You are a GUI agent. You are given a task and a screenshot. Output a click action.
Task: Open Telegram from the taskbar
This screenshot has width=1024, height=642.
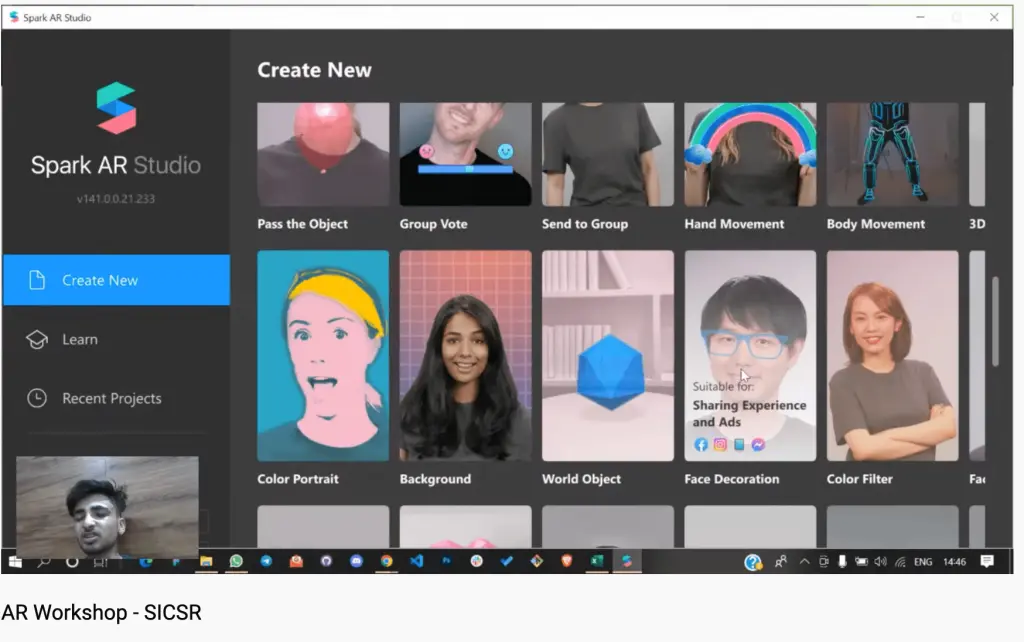click(x=266, y=561)
